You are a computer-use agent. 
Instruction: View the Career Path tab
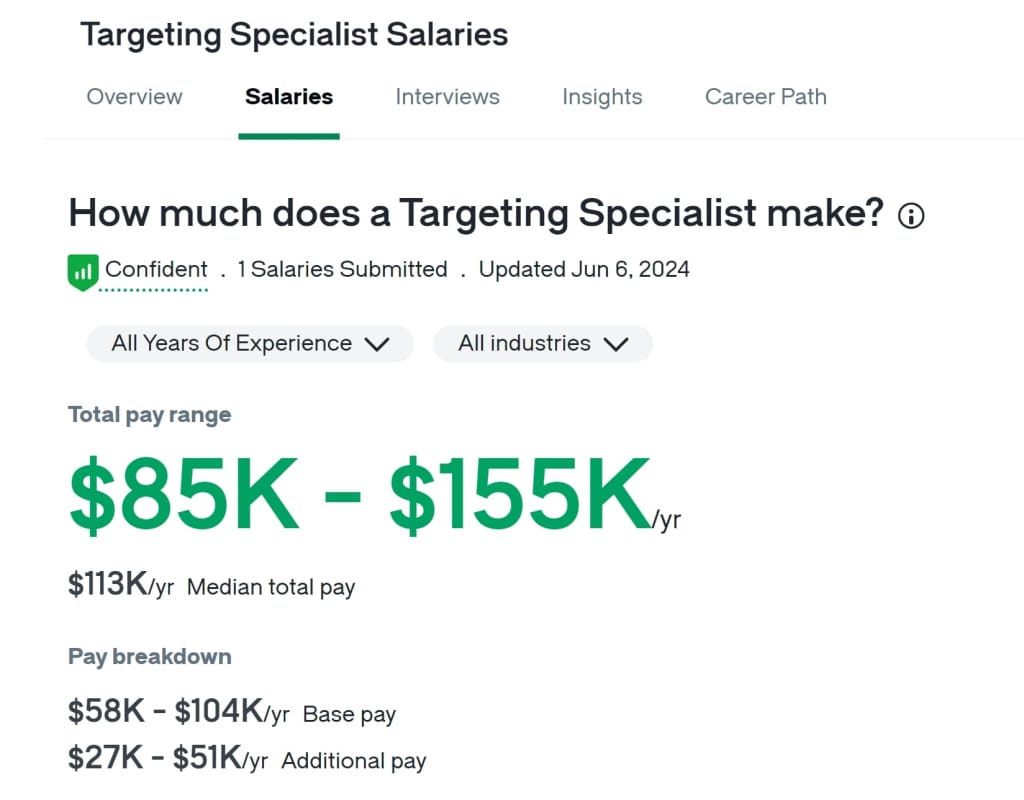765,97
